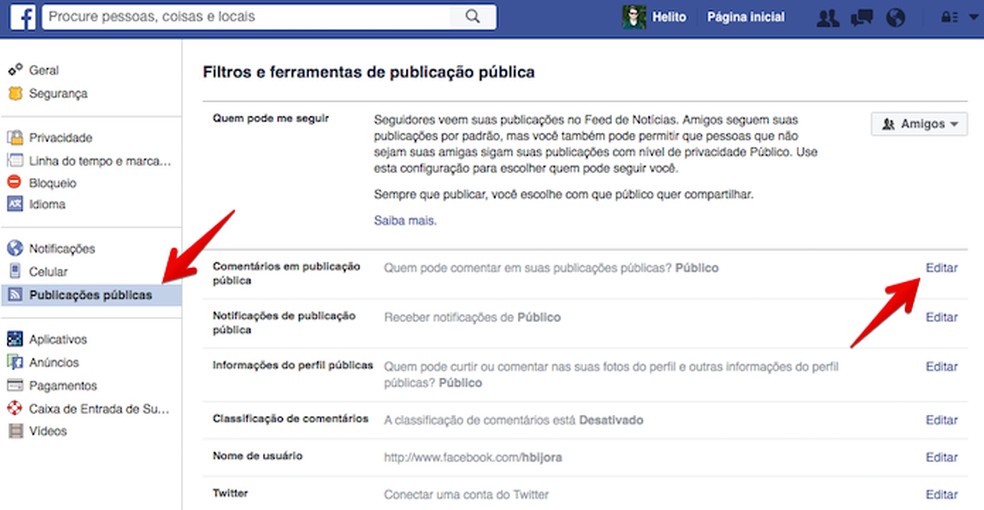Click the Privacidade lock icon
Viewport: 984px width, 510px height.
pyautogui.click(x=15, y=137)
